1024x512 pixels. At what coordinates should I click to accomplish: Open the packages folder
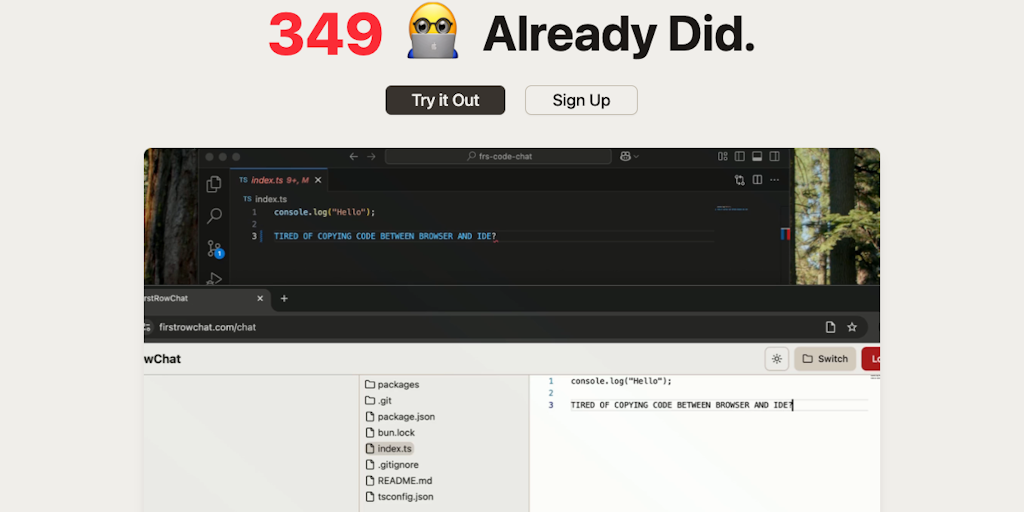[x=392, y=385]
